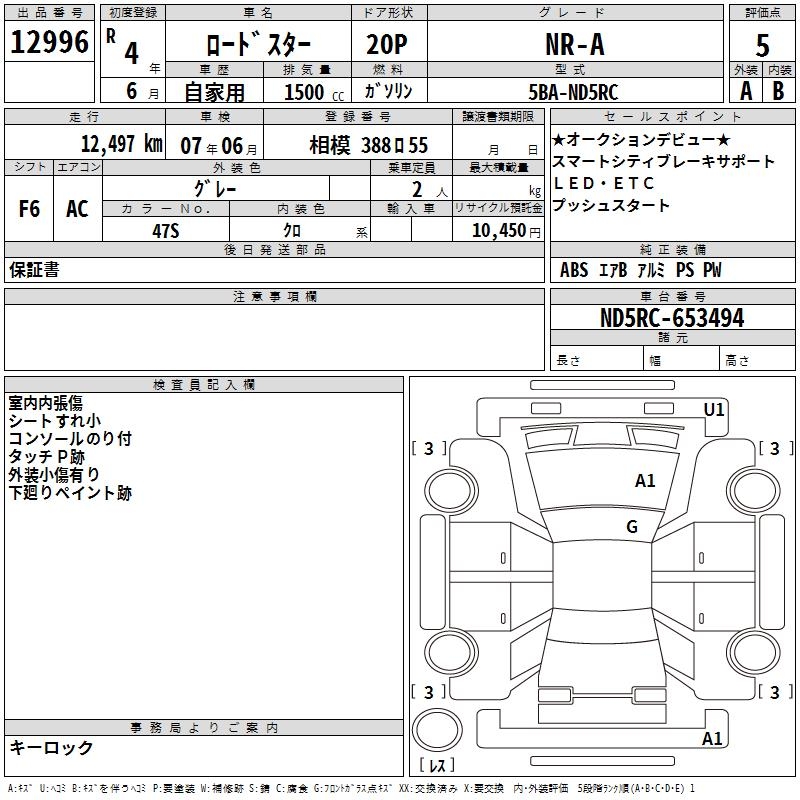800x800 pixels.
Task: Click the A1 mark on the hood
Action: (x=645, y=481)
